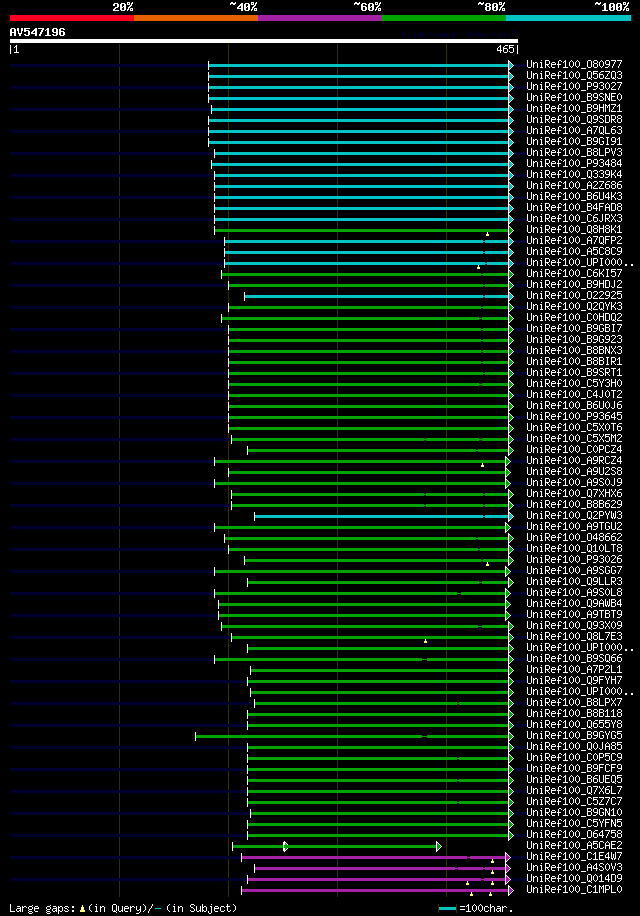Select the UniRef100_Q8H8K1 label
The image size is (640, 916).
point(574,230)
